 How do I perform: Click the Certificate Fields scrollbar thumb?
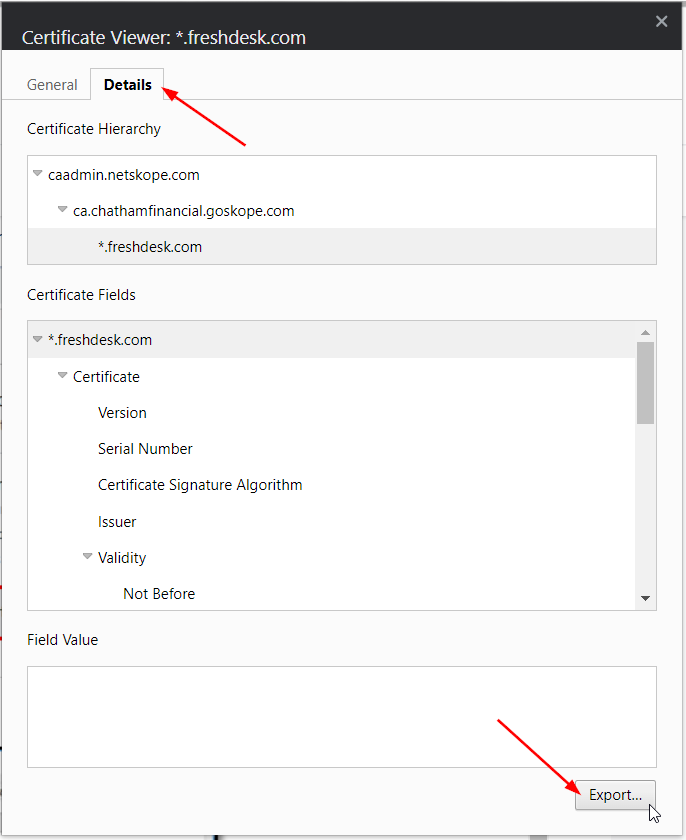click(x=645, y=383)
